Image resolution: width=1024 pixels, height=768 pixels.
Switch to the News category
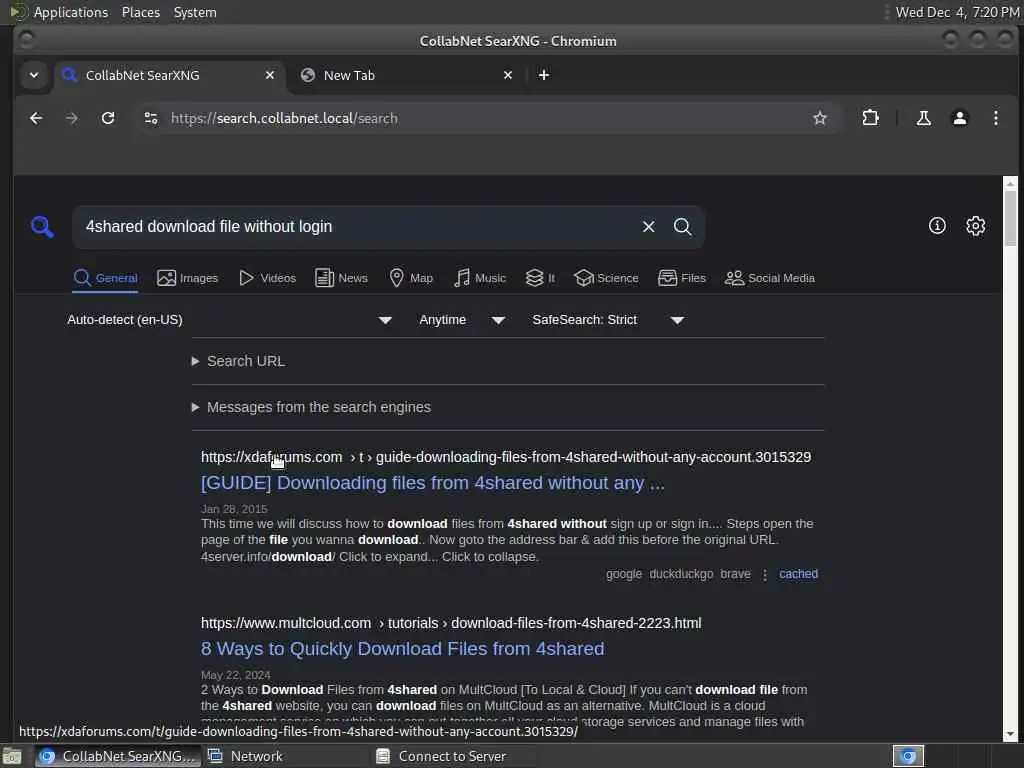coord(342,278)
